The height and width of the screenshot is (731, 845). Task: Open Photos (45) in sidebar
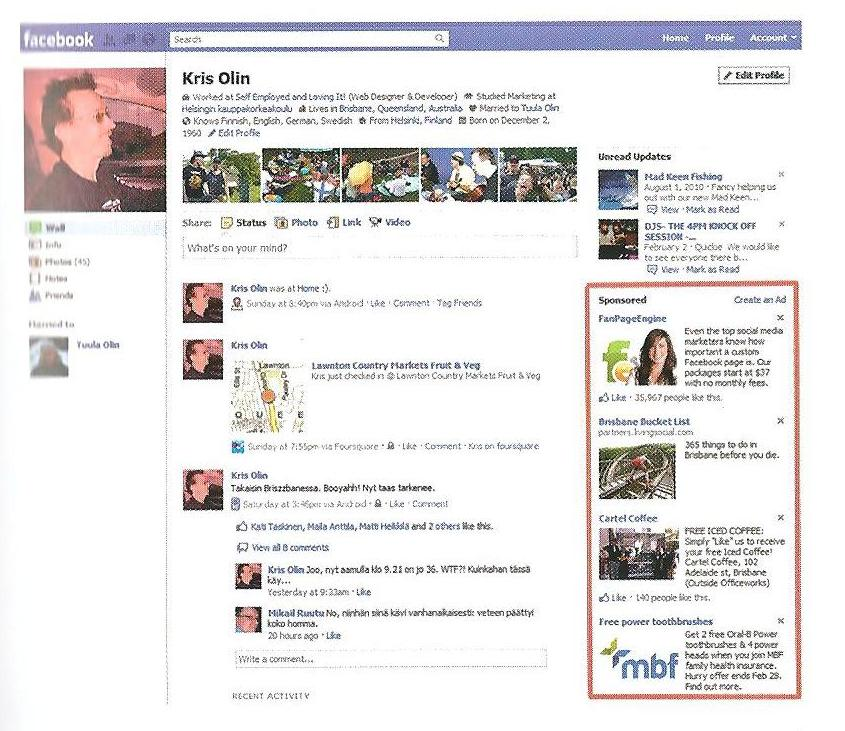59,262
